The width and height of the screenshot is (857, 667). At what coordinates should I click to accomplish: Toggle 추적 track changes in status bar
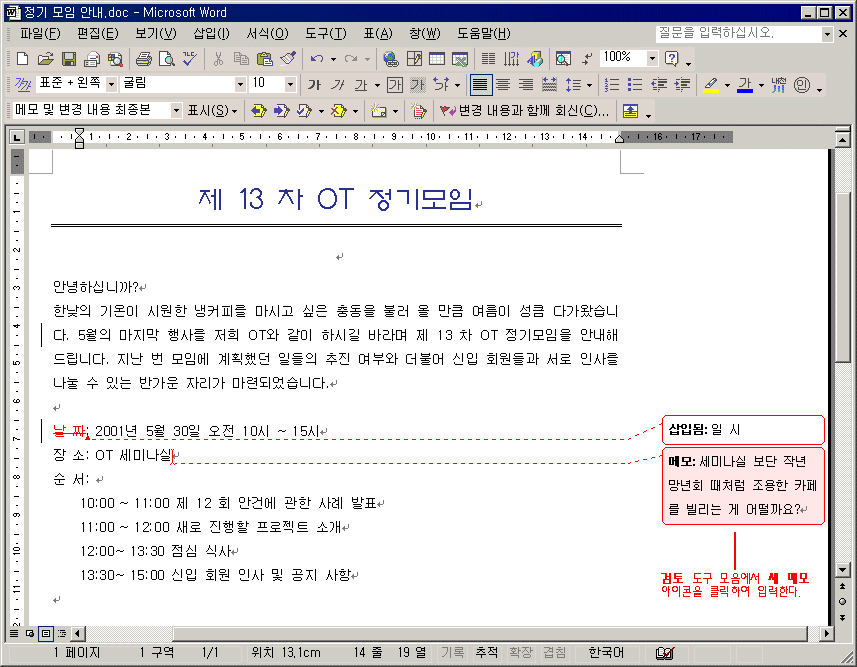pos(487,652)
